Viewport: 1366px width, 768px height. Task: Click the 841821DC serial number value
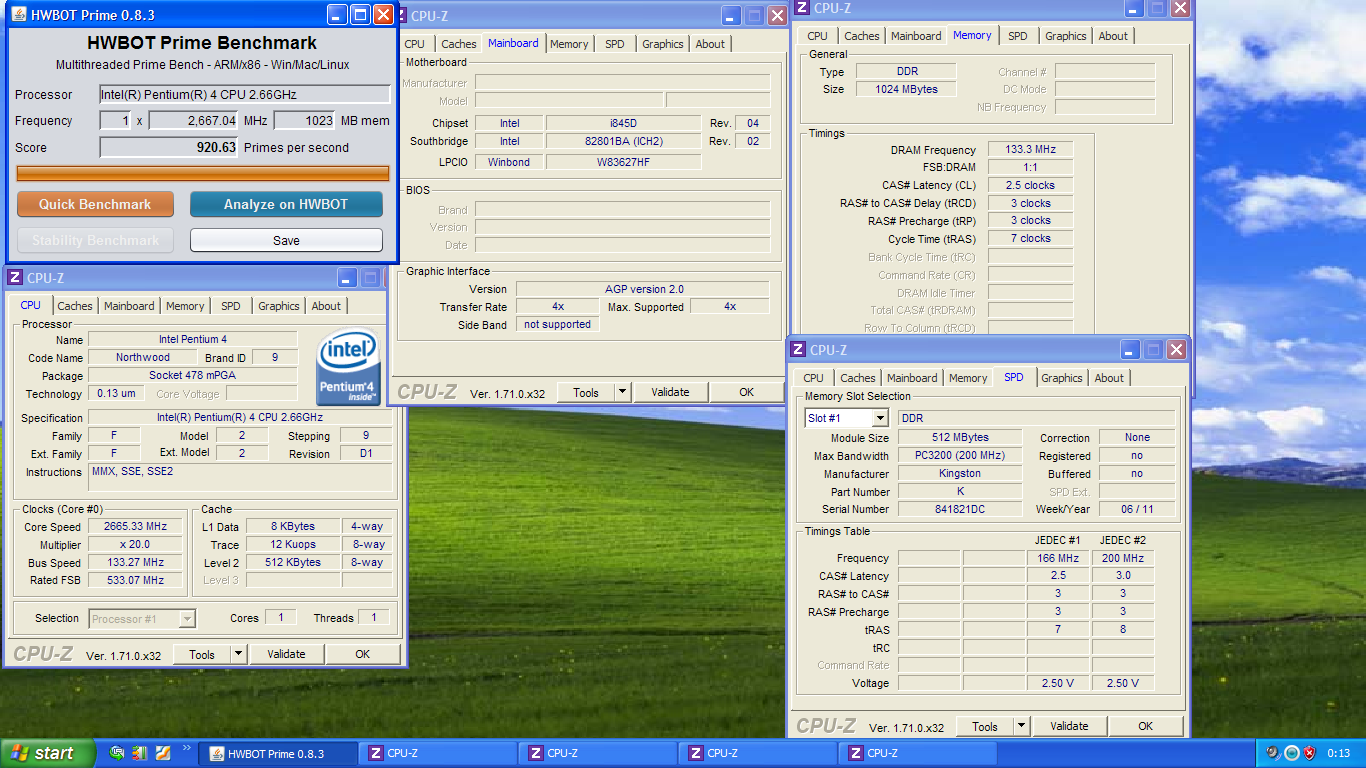point(960,509)
